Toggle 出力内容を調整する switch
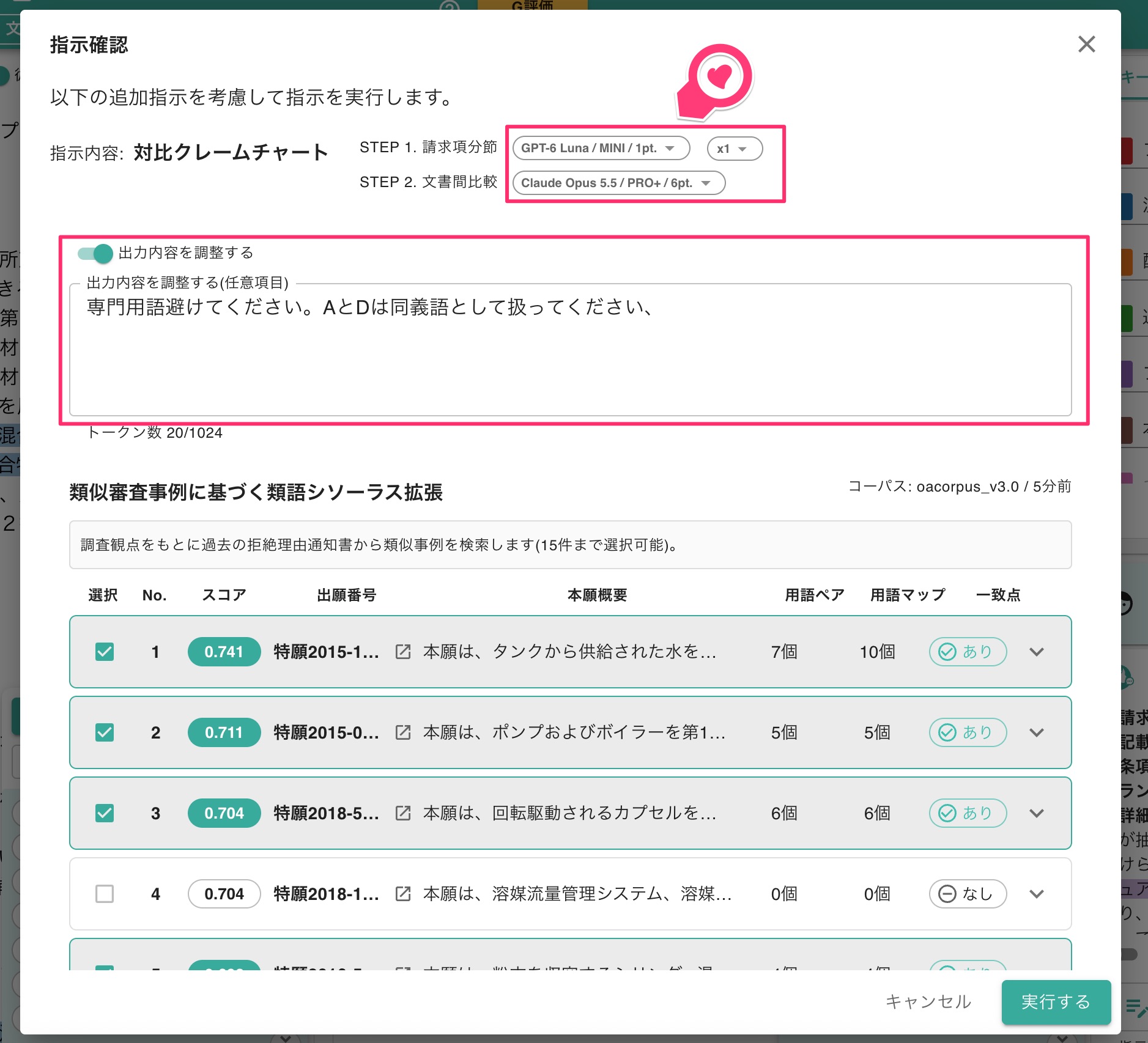Screen dimensions: 1148x1043 (x=95, y=253)
